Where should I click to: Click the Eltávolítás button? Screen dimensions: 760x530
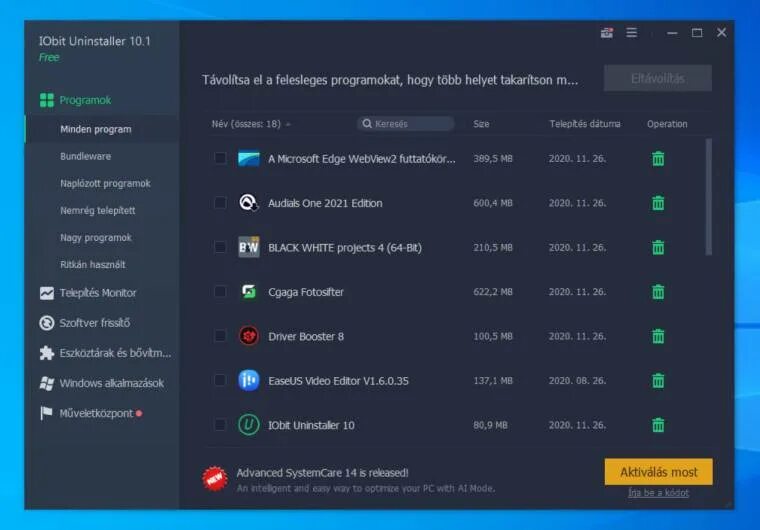[658, 78]
